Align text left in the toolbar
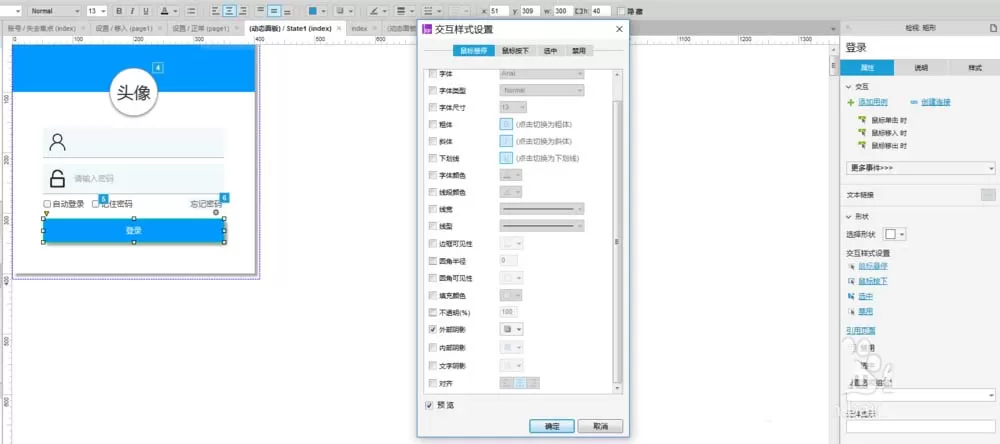This screenshot has height=444, width=1000. pos(216,11)
